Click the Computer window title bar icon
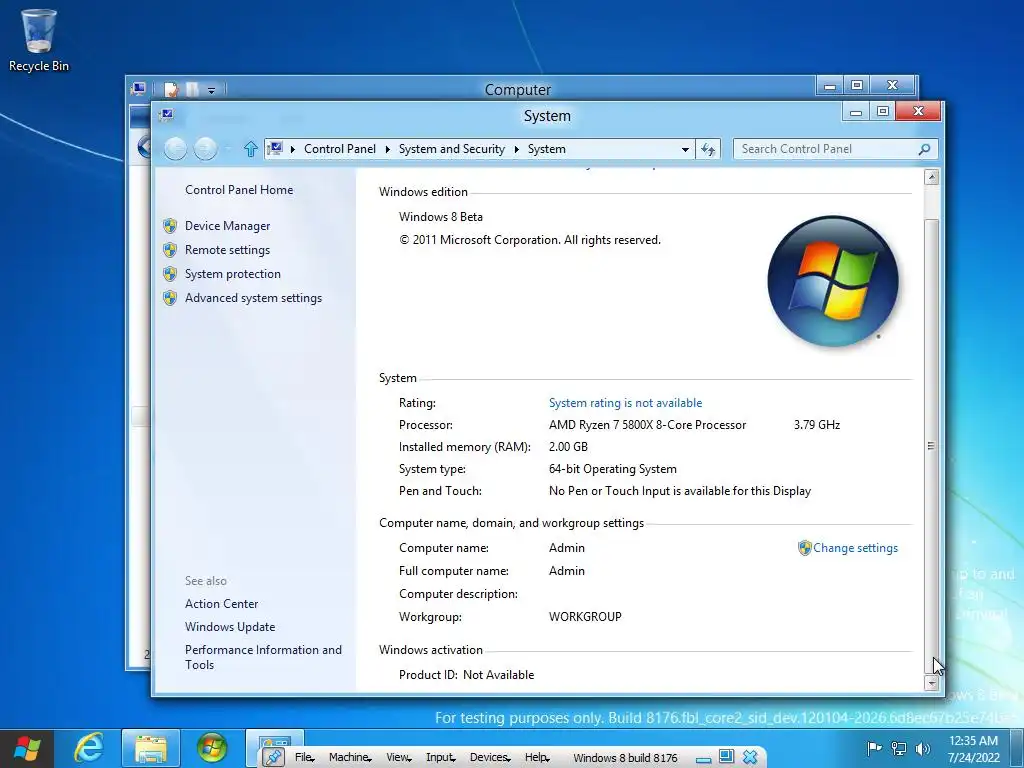 point(138,89)
